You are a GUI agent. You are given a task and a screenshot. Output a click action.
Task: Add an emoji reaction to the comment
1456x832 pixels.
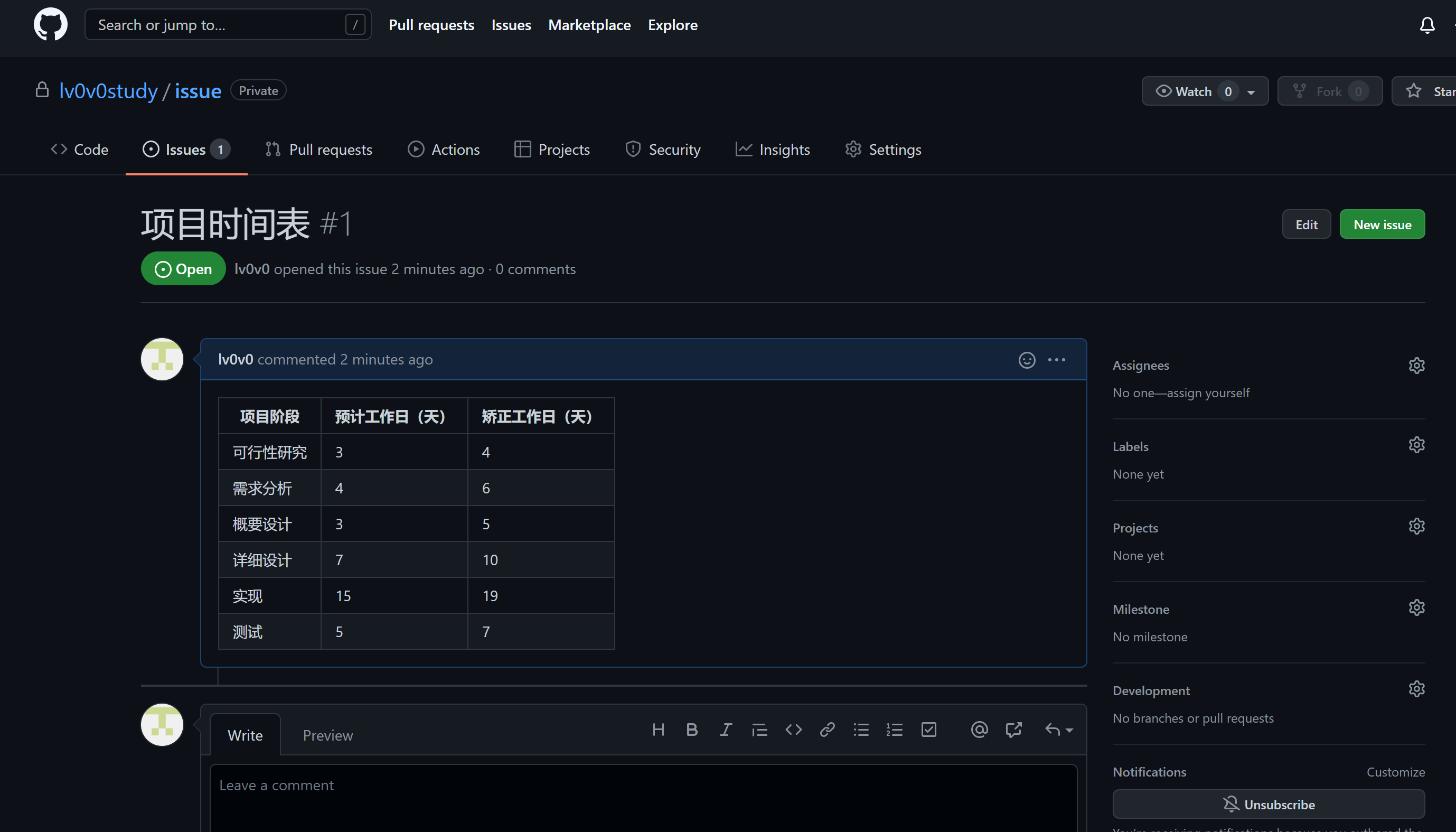1027,359
